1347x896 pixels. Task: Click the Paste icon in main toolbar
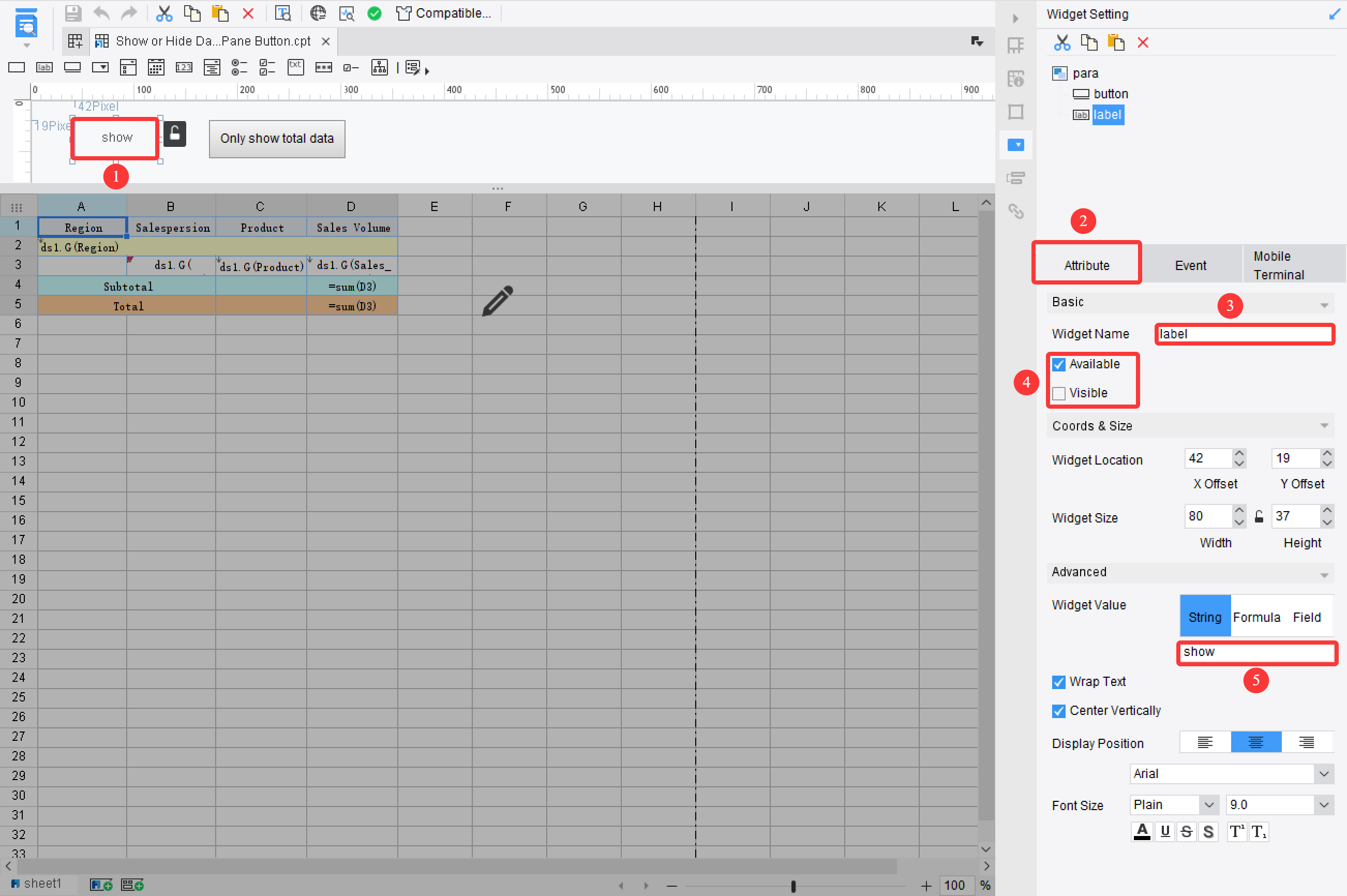(220, 13)
